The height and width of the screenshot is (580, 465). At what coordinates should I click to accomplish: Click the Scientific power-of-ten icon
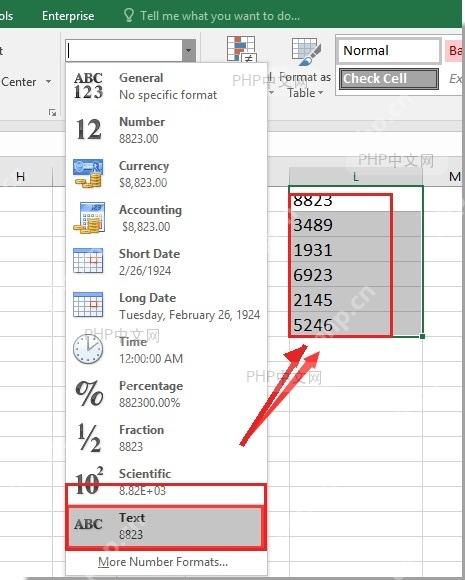[x=89, y=480]
